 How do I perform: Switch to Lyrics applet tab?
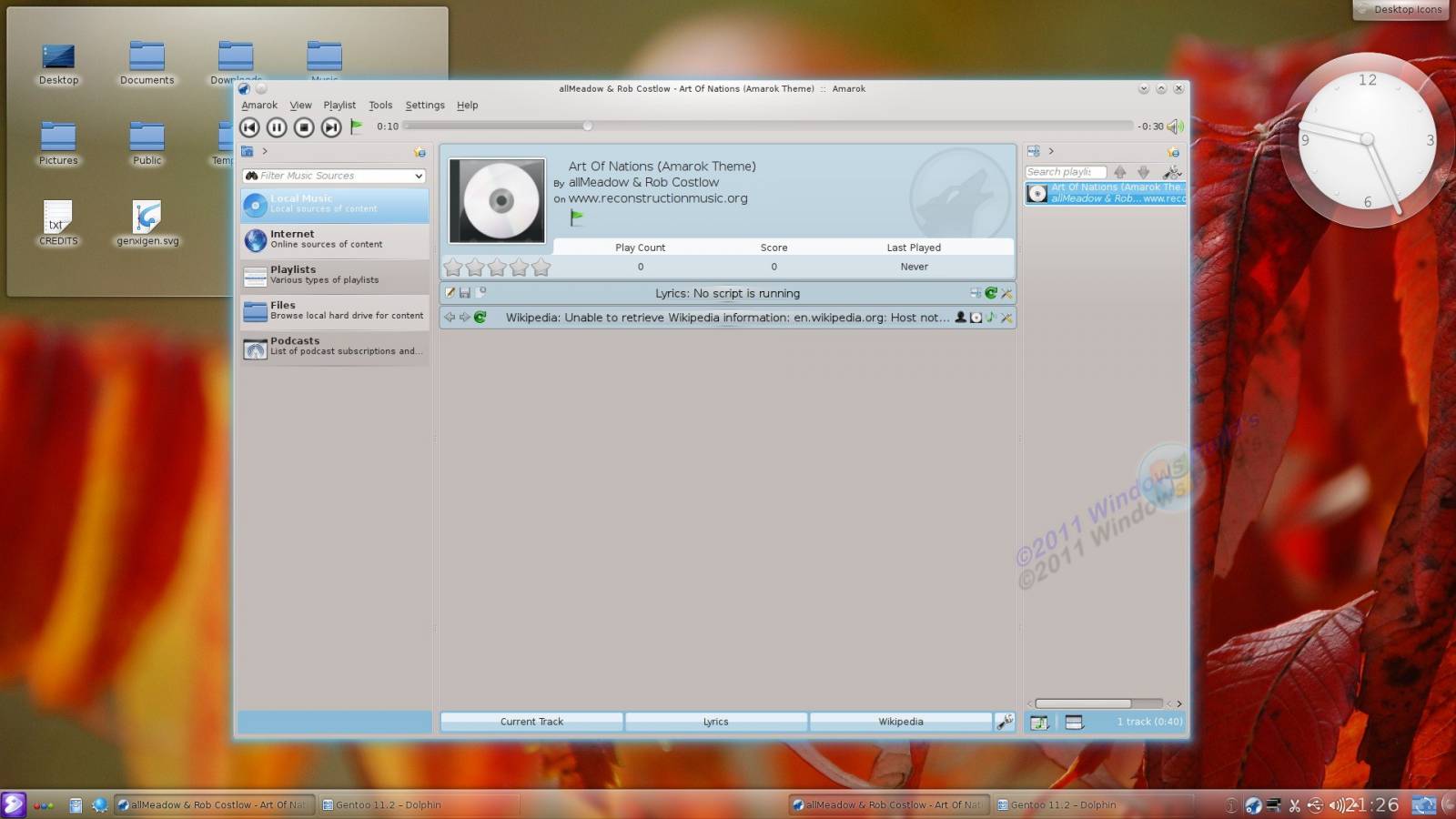click(x=716, y=722)
